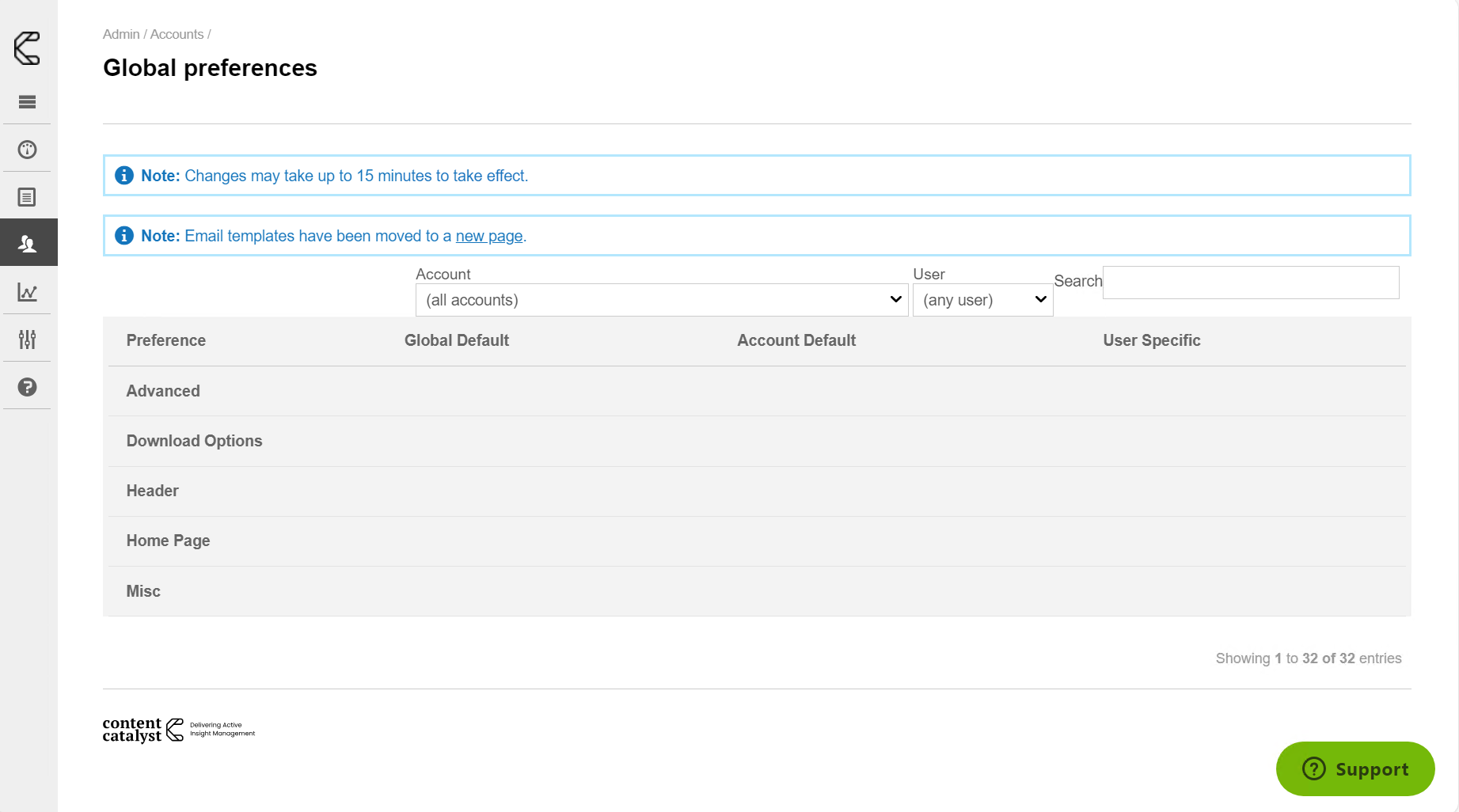
Task: Expand the Advanced preference group
Action: (163, 391)
